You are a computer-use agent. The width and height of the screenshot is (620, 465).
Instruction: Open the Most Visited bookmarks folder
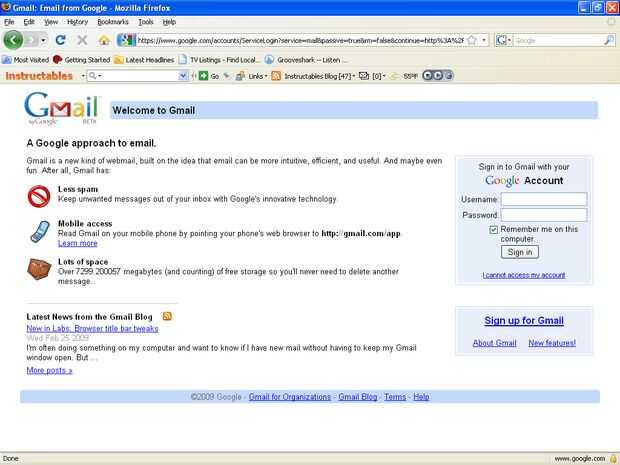[x=25, y=60]
